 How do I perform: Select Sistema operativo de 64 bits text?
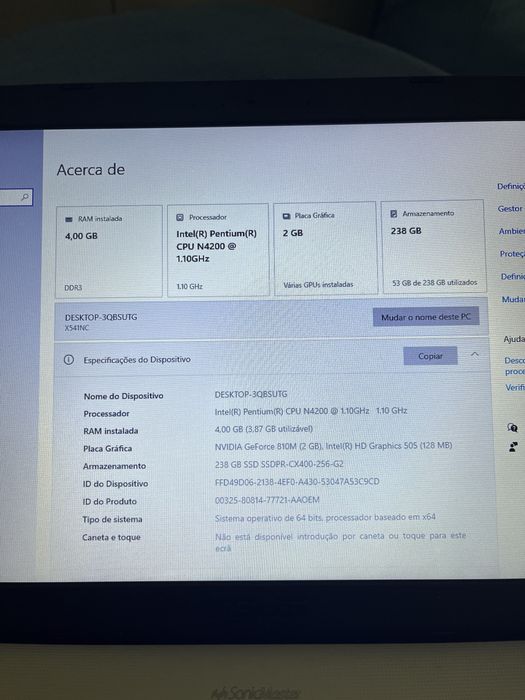[x=325, y=518]
